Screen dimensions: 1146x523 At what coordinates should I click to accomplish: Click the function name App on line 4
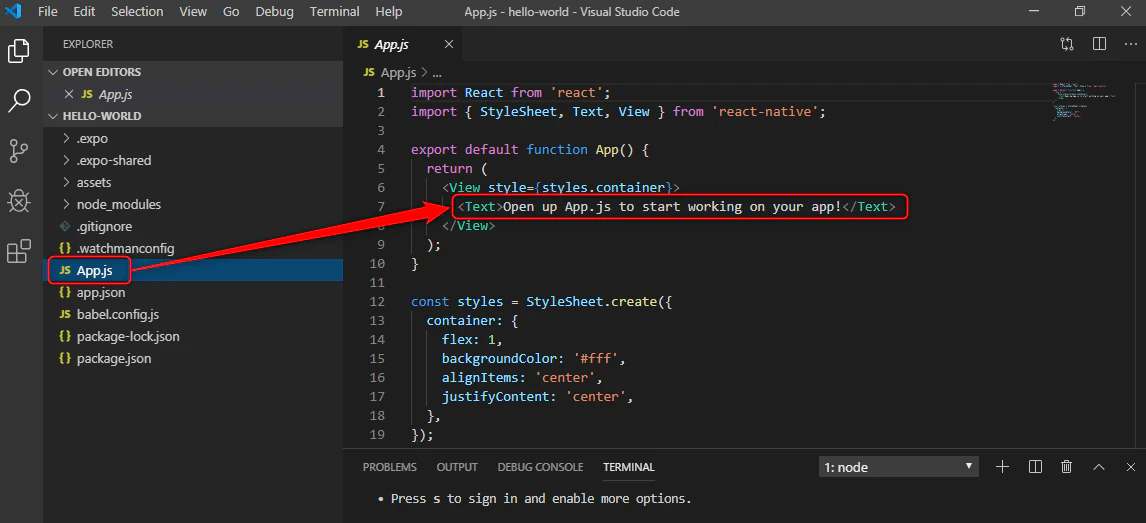pos(607,150)
